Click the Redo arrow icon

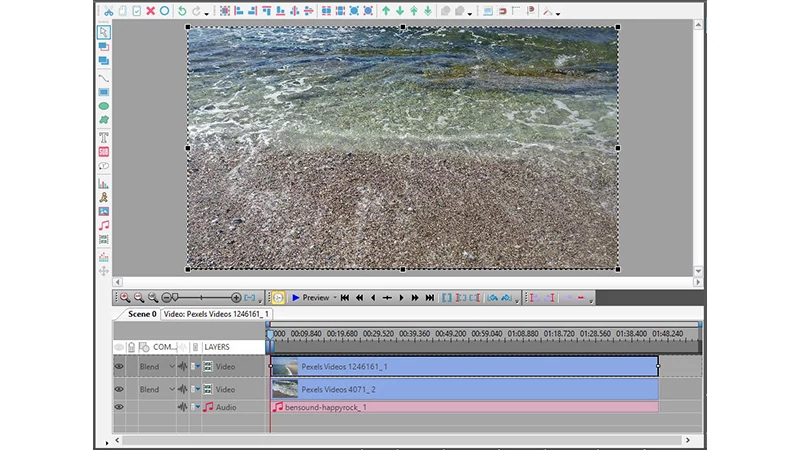(x=196, y=11)
